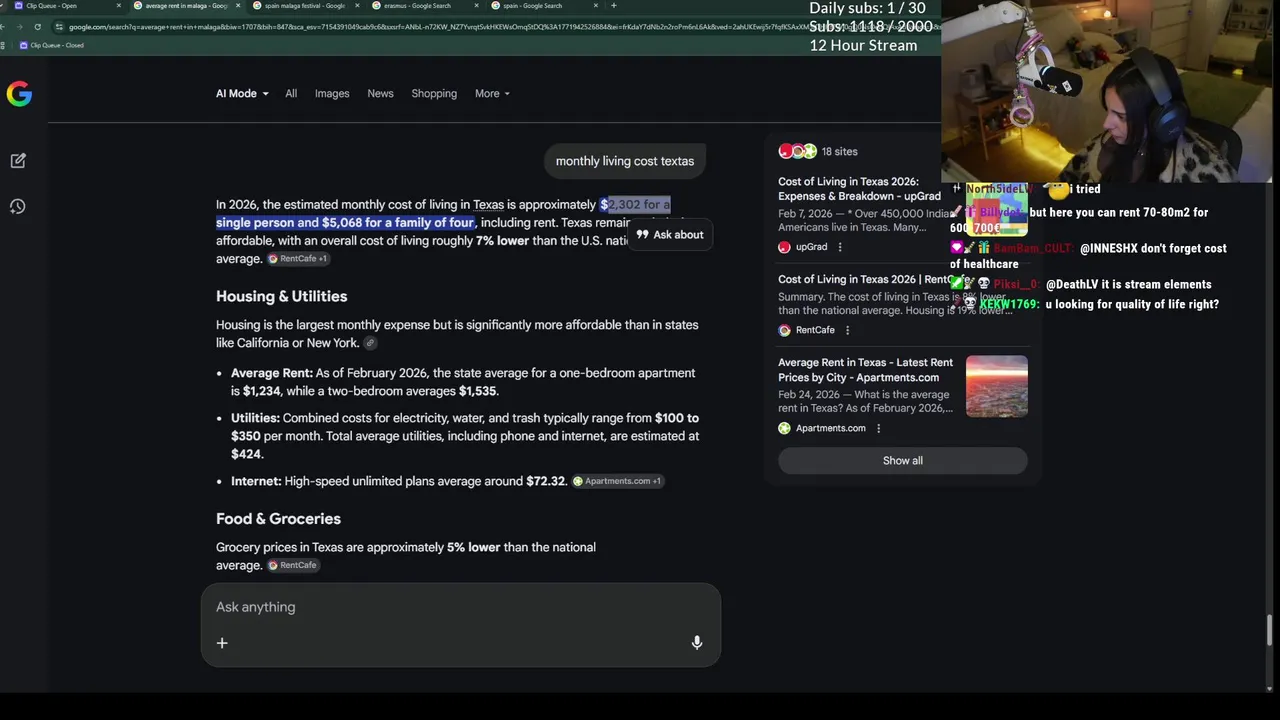This screenshot has height=720, width=1280.
Task: Expand the More dropdown
Action: (x=492, y=94)
